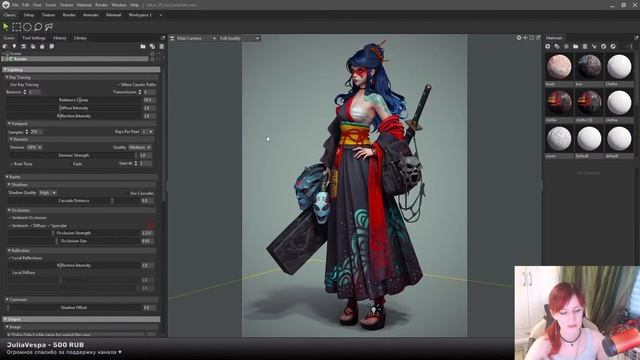Delete selected material with trash icon

pos(585,47)
